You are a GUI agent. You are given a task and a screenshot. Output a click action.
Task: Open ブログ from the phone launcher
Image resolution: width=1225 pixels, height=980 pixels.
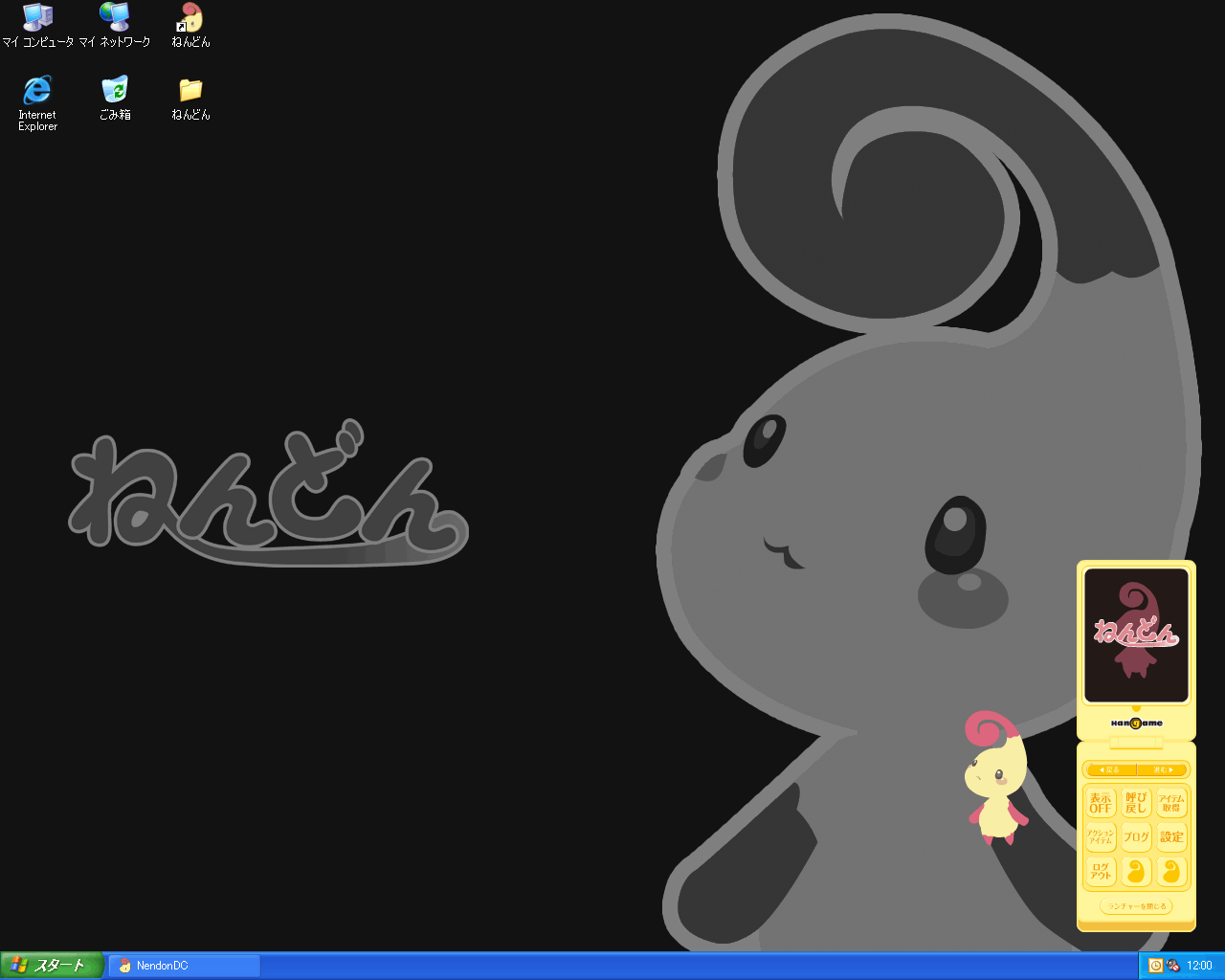point(1136,836)
